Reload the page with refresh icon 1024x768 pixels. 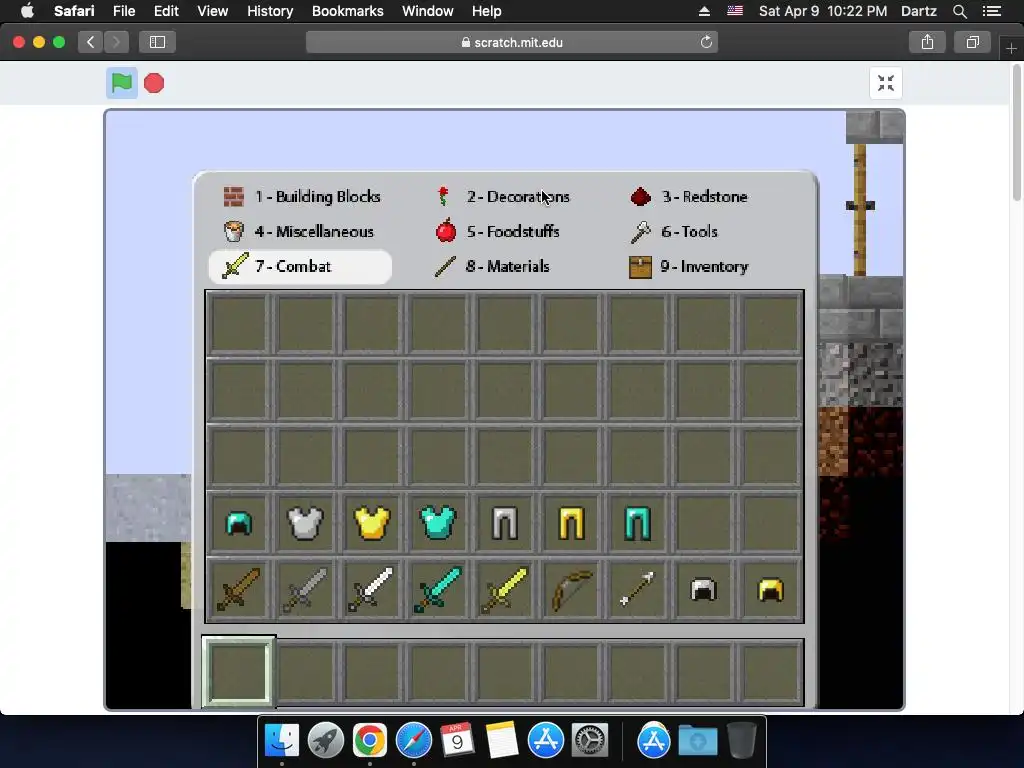coord(706,42)
